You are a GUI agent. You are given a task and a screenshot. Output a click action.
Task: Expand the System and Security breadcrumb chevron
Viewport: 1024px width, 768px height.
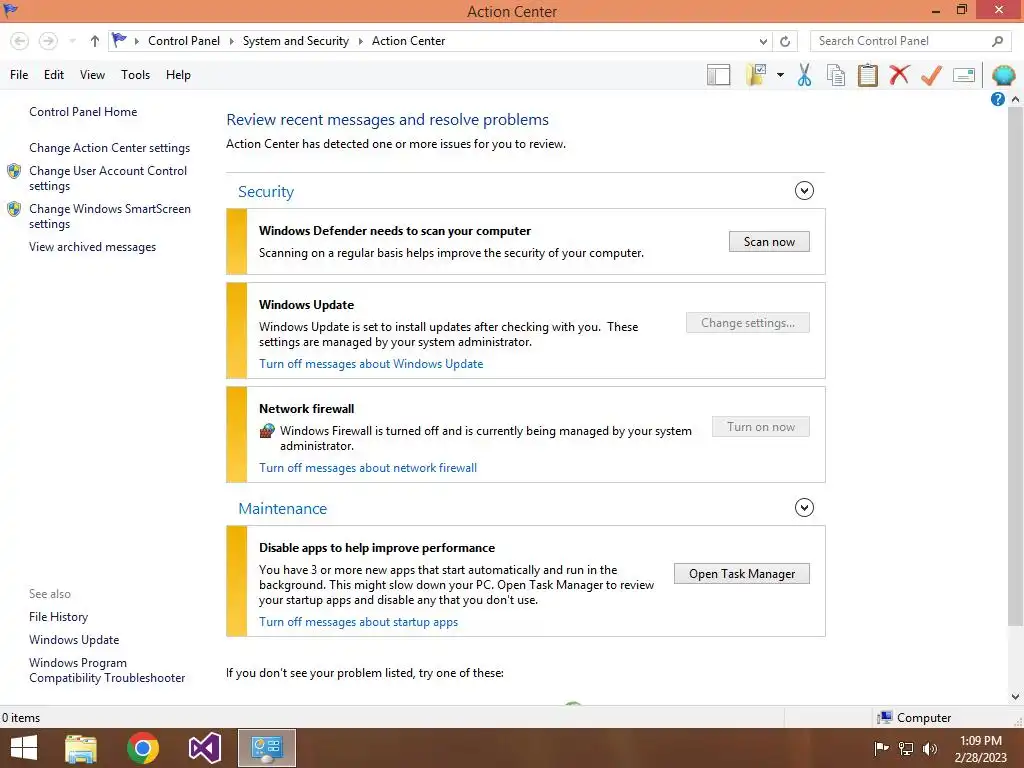[360, 41]
